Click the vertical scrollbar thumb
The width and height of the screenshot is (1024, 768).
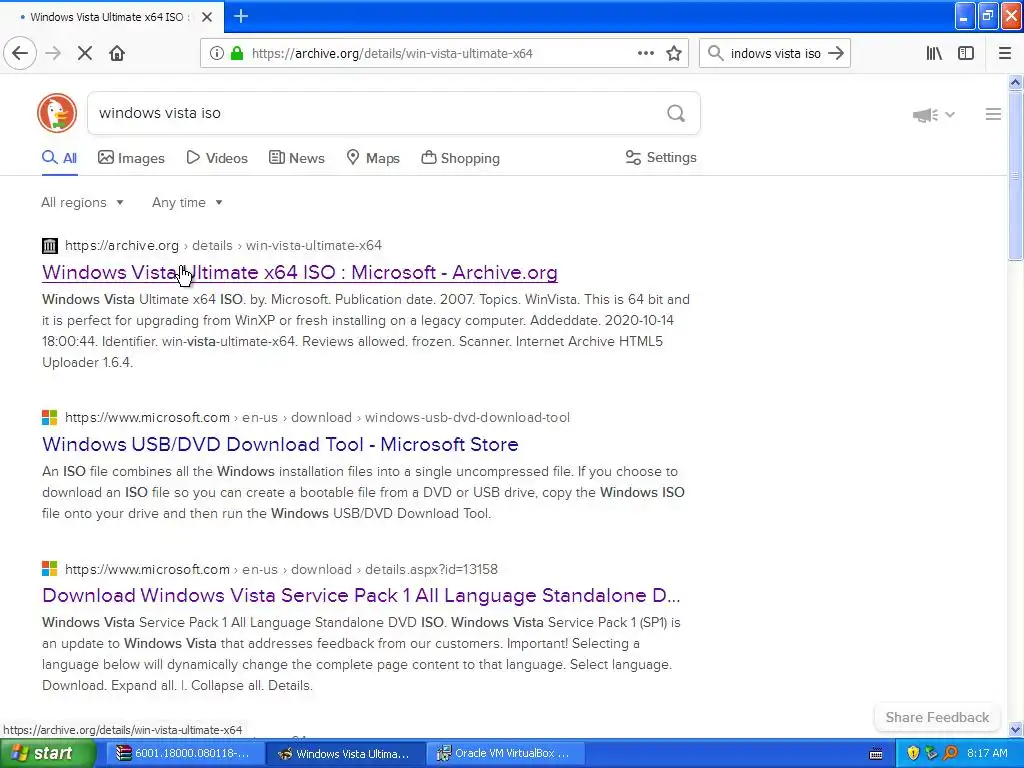pyautogui.click(x=1015, y=176)
